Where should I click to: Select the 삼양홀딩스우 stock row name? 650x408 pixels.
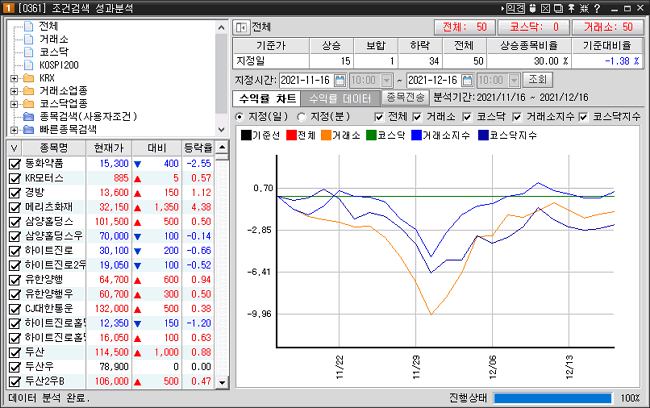click(x=54, y=236)
